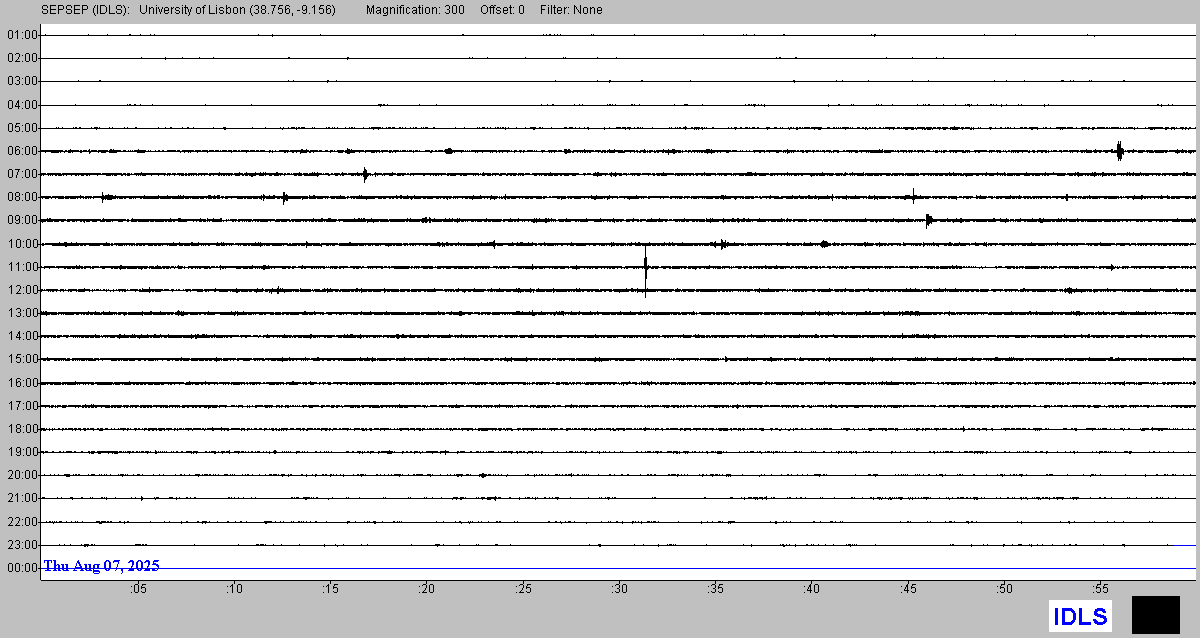Click the :10 minute axis label
This screenshot has height=638, width=1200.
pos(234,590)
